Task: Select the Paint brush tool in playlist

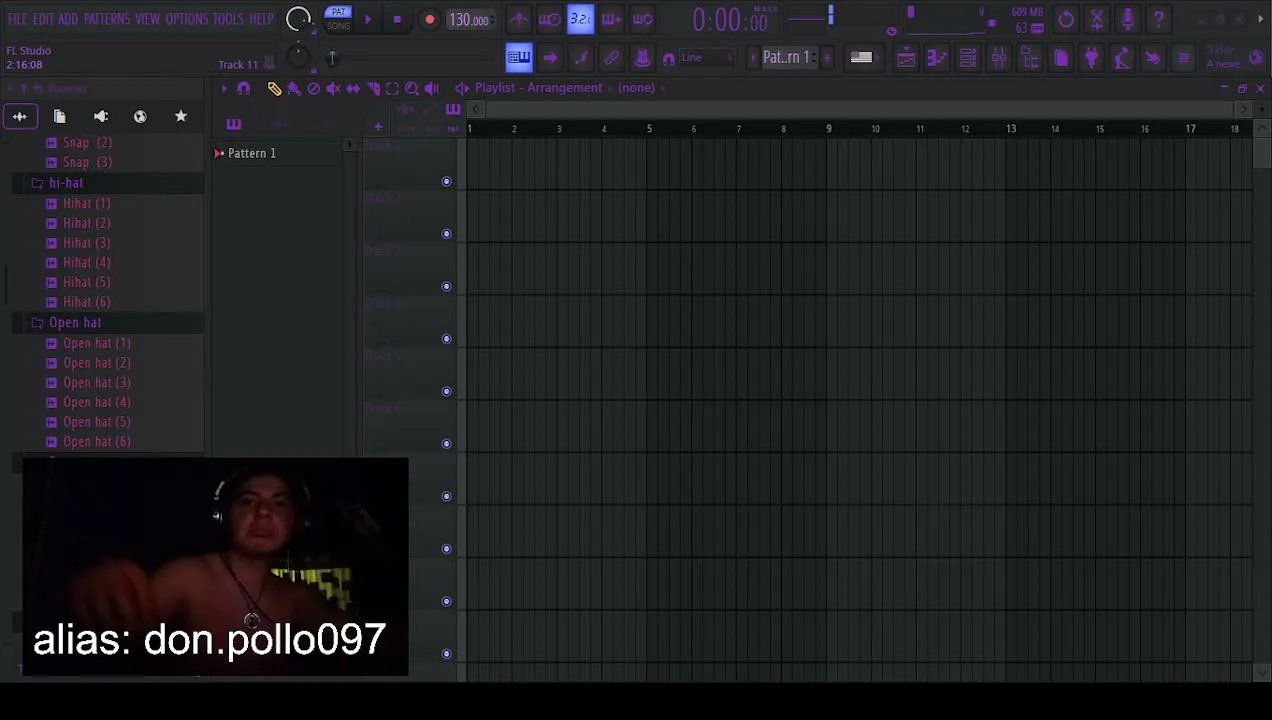Action: 294,88
